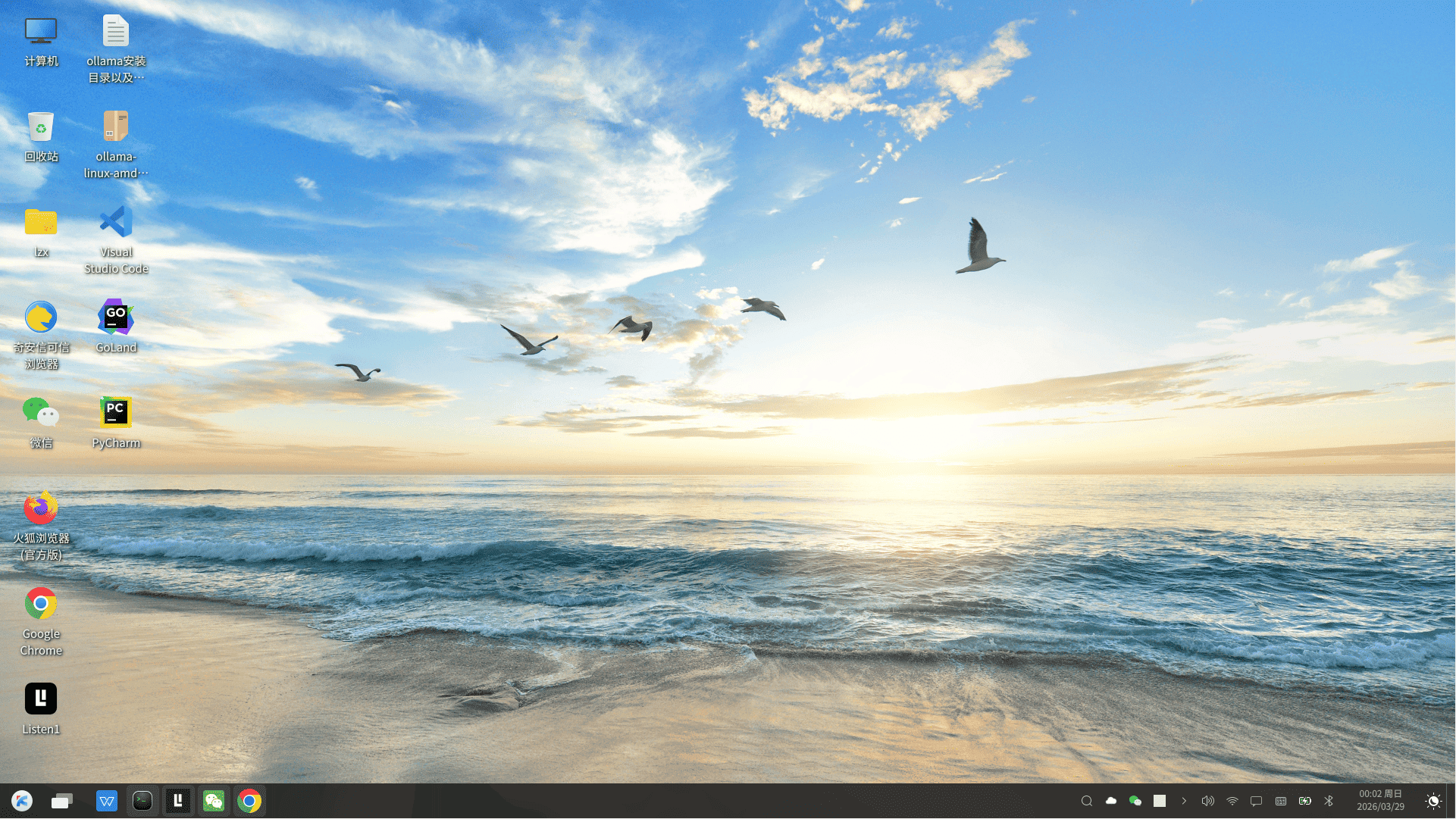Open the terminal from the taskbar
1456x819 pixels.
(x=142, y=801)
